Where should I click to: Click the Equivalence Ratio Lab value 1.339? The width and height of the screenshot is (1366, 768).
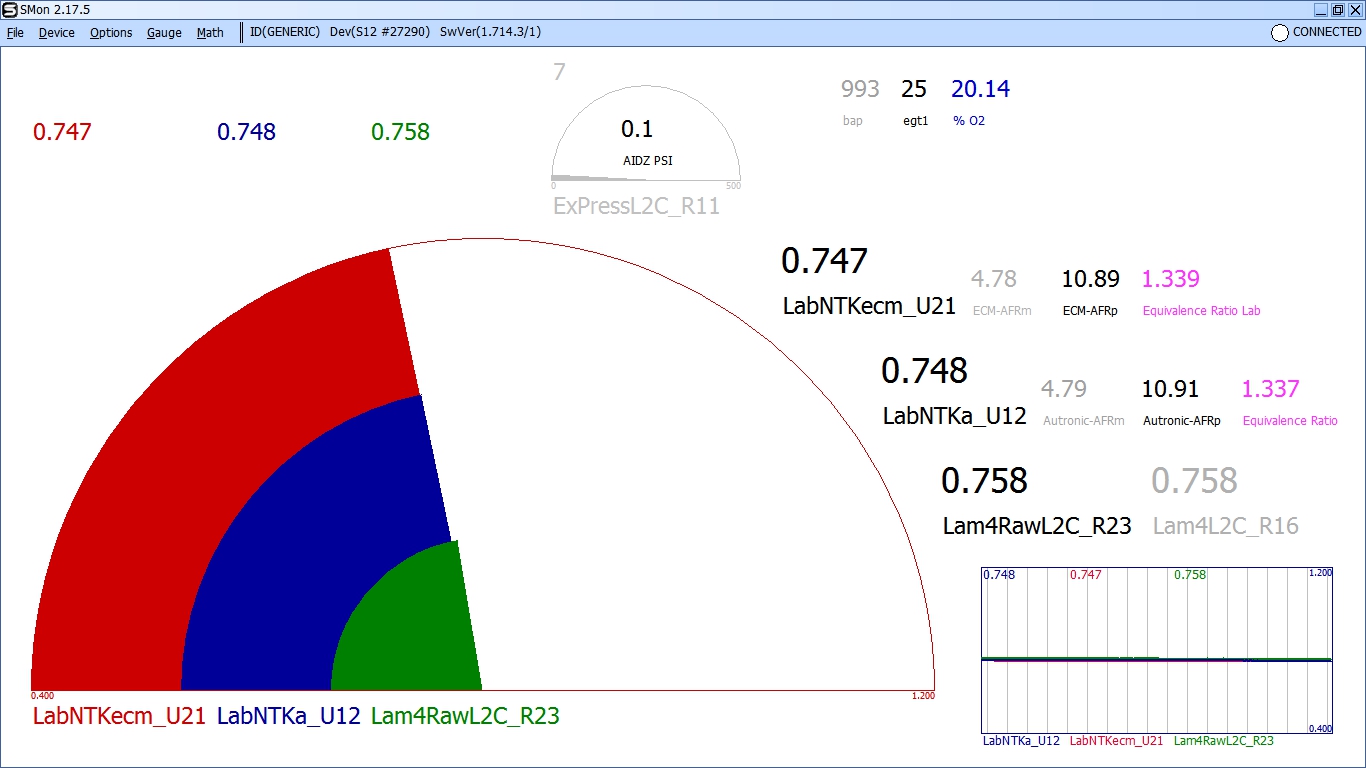click(x=1171, y=279)
